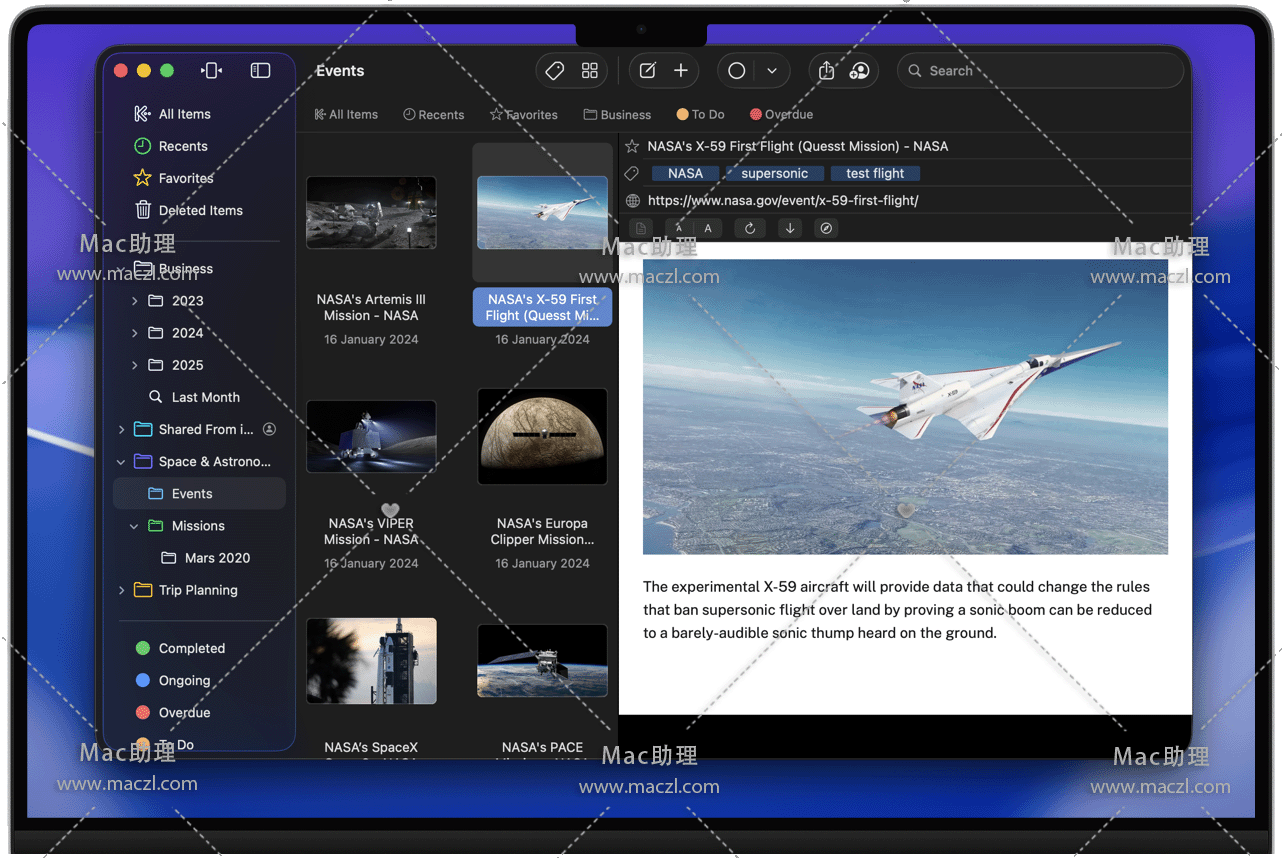Image resolution: width=1282 pixels, height=858 pixels.
Task: Switch to grid view layout
Action: tap(590, 71)
